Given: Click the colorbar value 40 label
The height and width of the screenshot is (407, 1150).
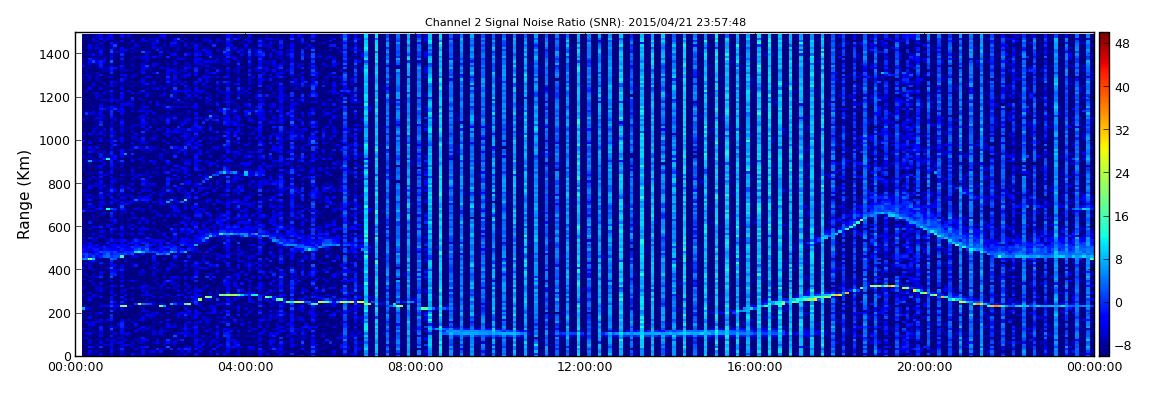Looking at the screenshot, I should click(1121, 88).
